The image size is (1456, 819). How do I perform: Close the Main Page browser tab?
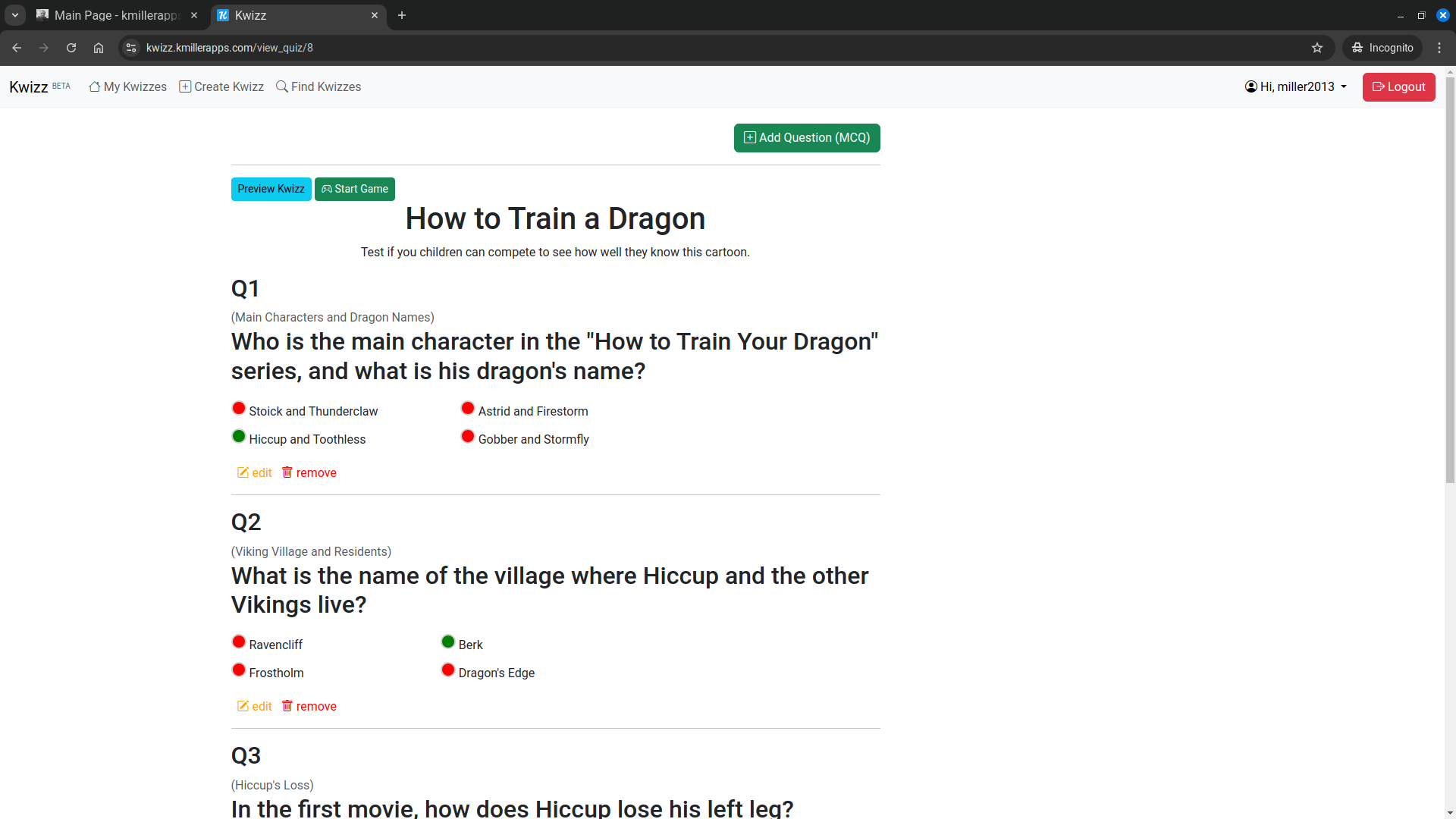coord(194,15)
